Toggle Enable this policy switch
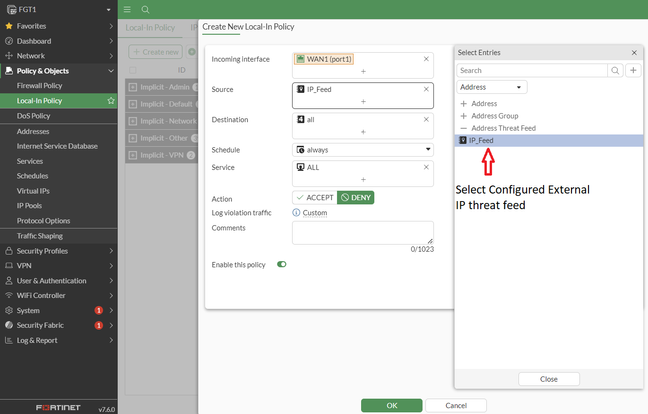Screen dimensions: 648x414 pyautogui.click(x=282, y=264)
